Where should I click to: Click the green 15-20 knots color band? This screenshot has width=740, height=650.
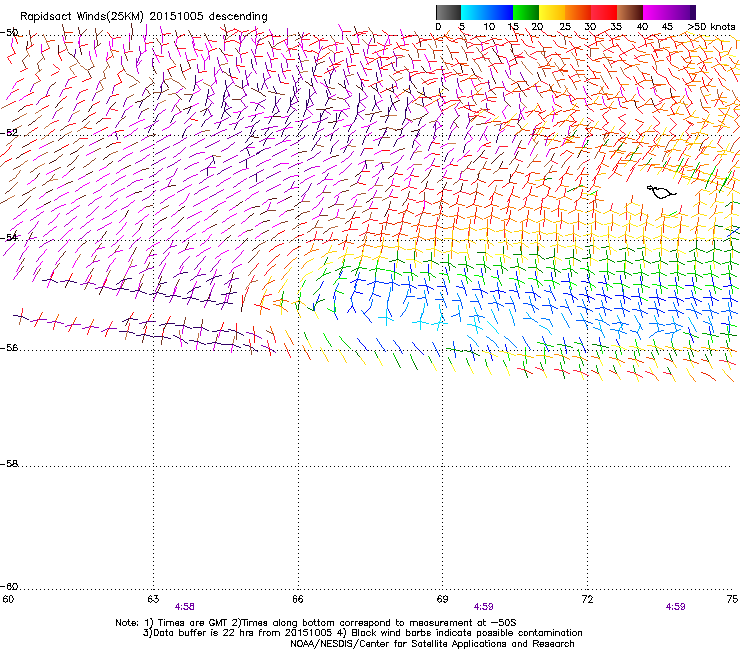click(x=526, y=12)
